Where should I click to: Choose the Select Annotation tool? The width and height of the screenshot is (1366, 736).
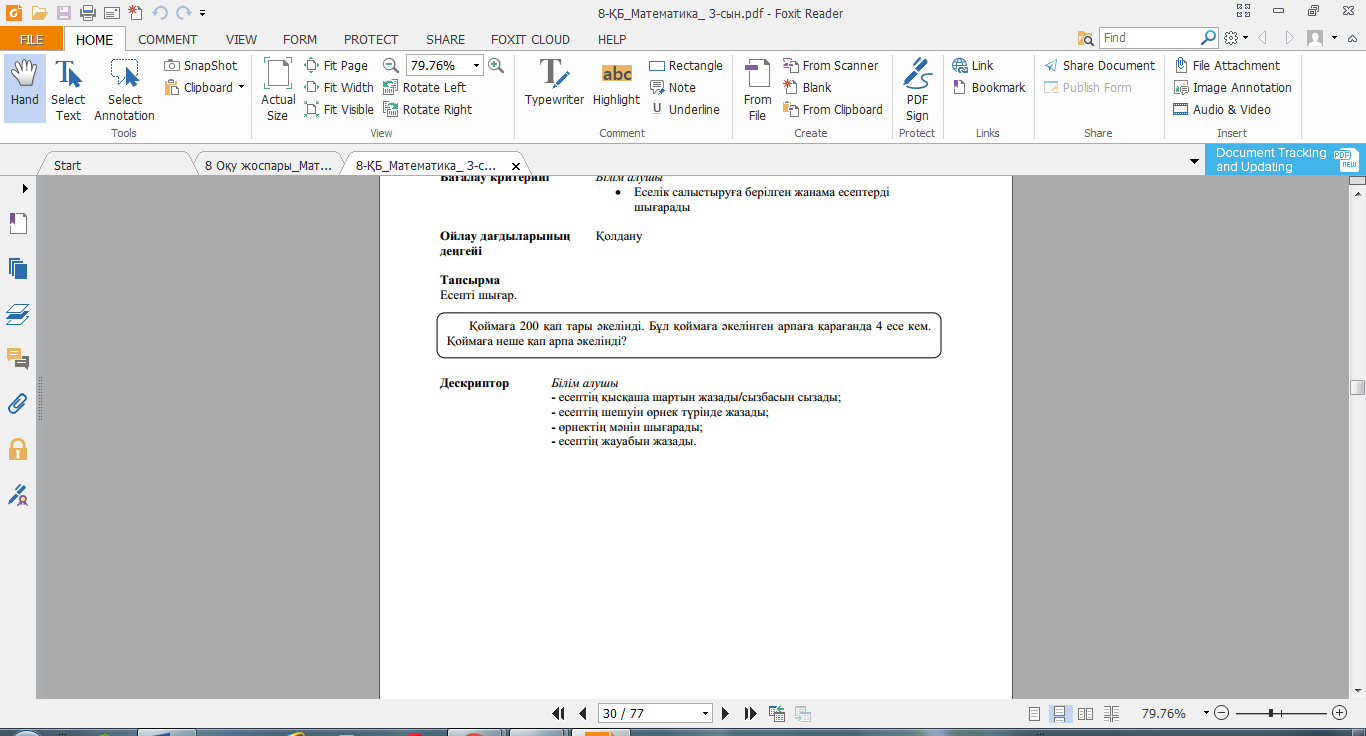pos(125,88)
